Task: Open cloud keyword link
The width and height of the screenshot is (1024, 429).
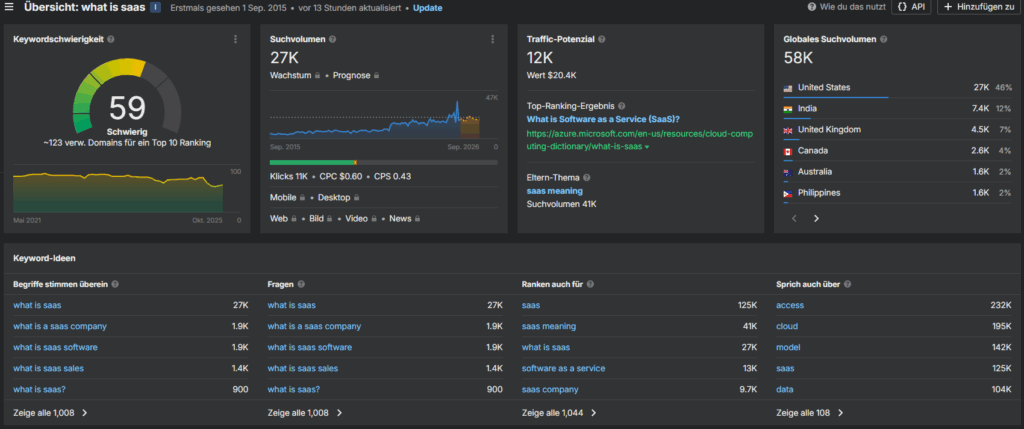Action: (x=787, y=326)
